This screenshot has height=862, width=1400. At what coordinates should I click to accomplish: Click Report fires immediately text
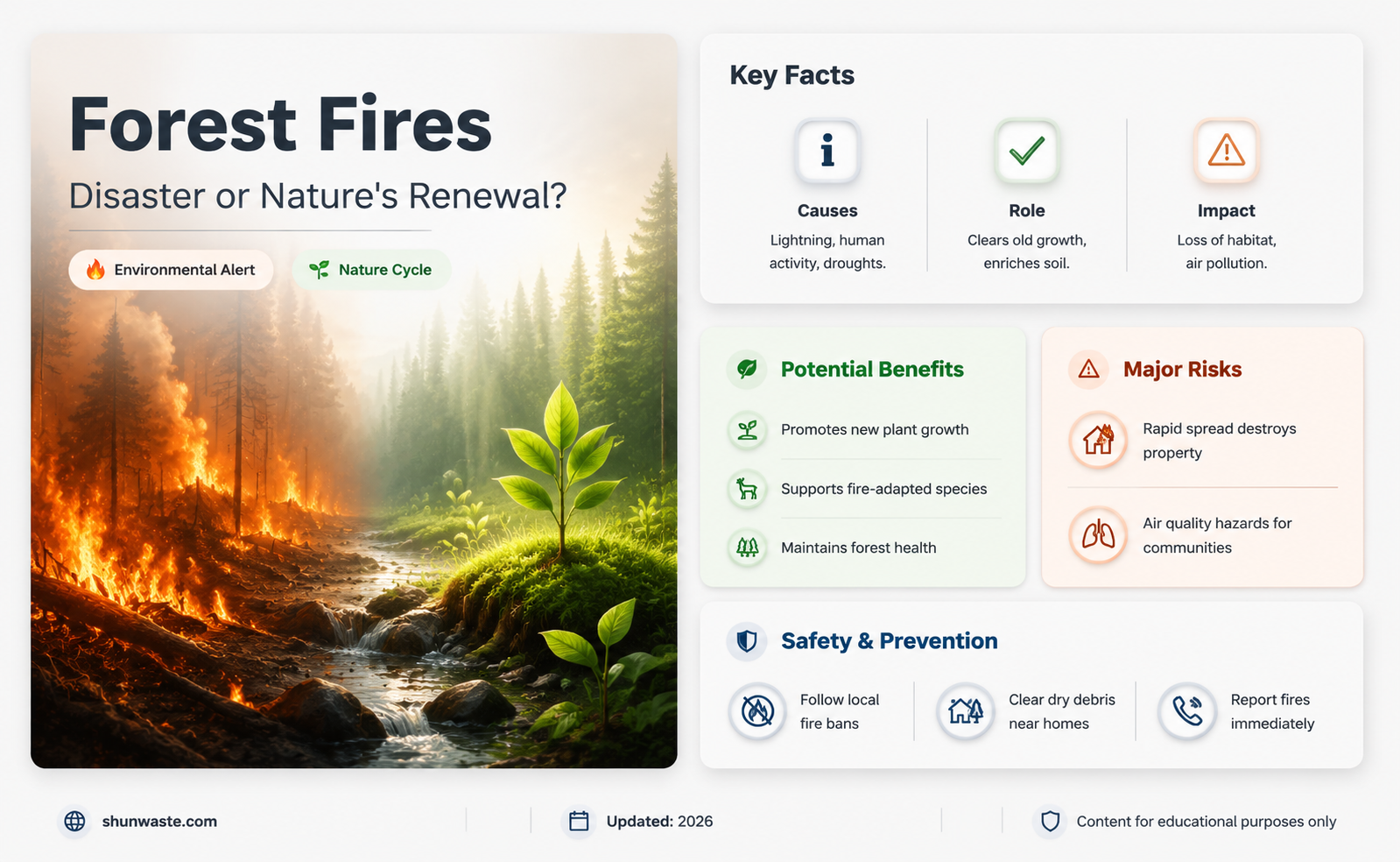(x=1272, y=711)
